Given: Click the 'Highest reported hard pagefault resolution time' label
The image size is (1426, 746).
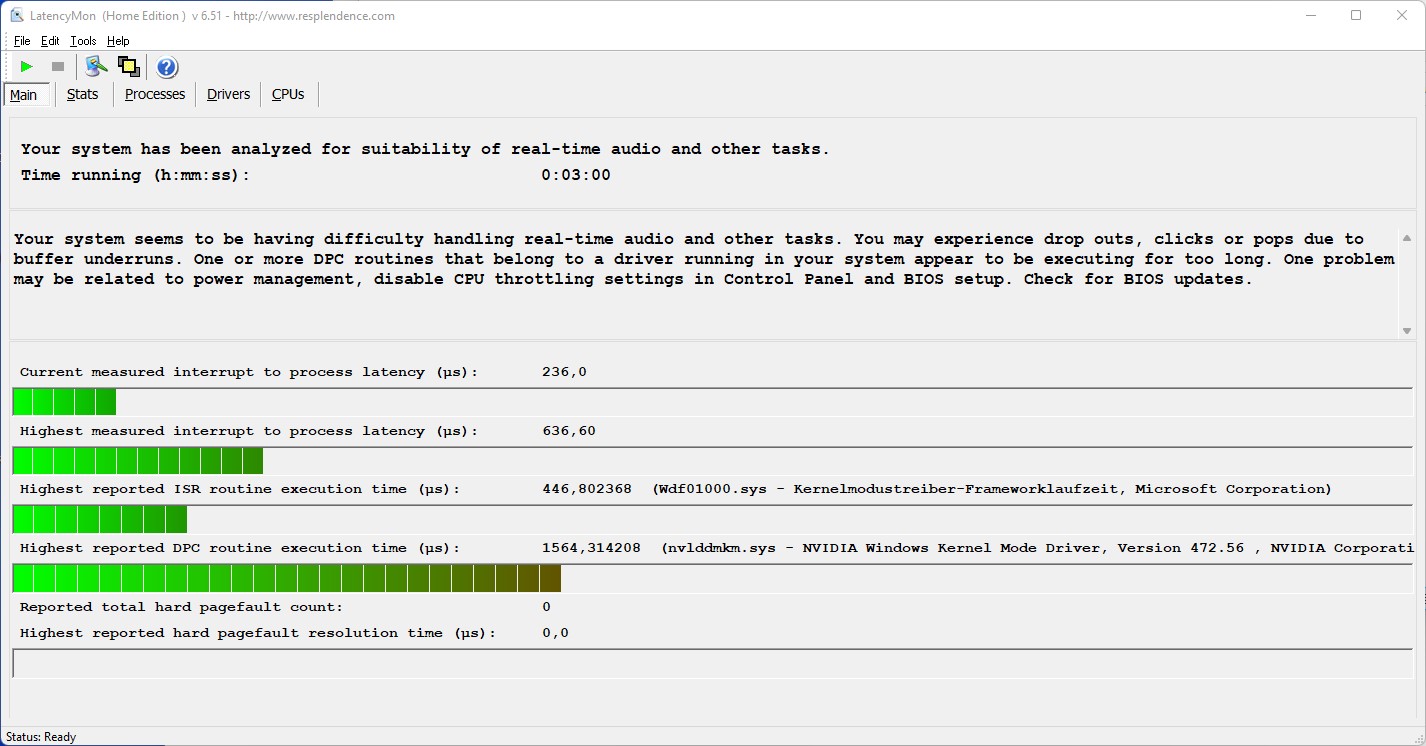Looking at the screenshot, I should click(258, 633).
